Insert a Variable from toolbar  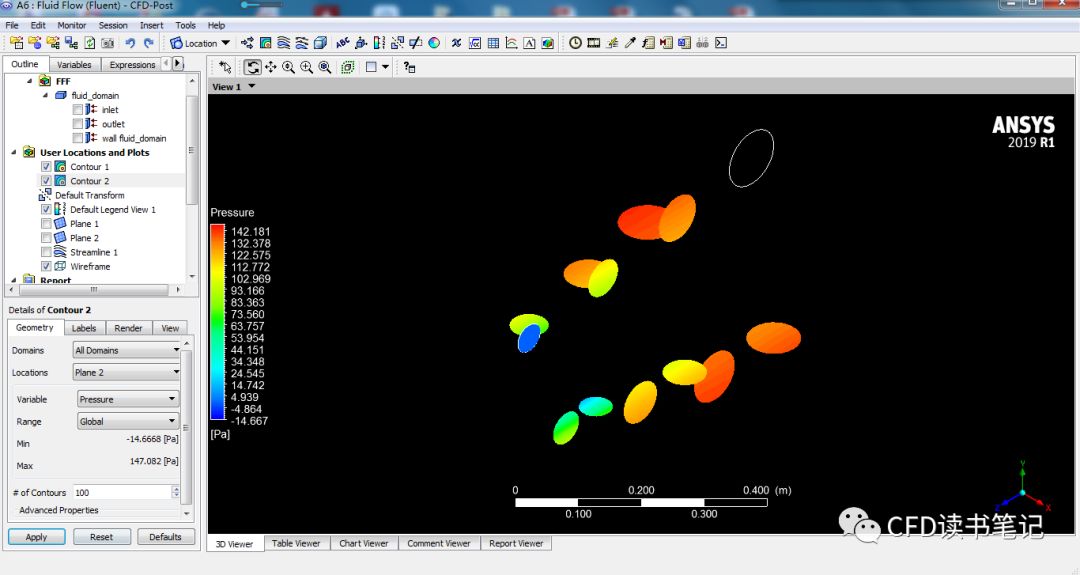[x=456, y=43]
